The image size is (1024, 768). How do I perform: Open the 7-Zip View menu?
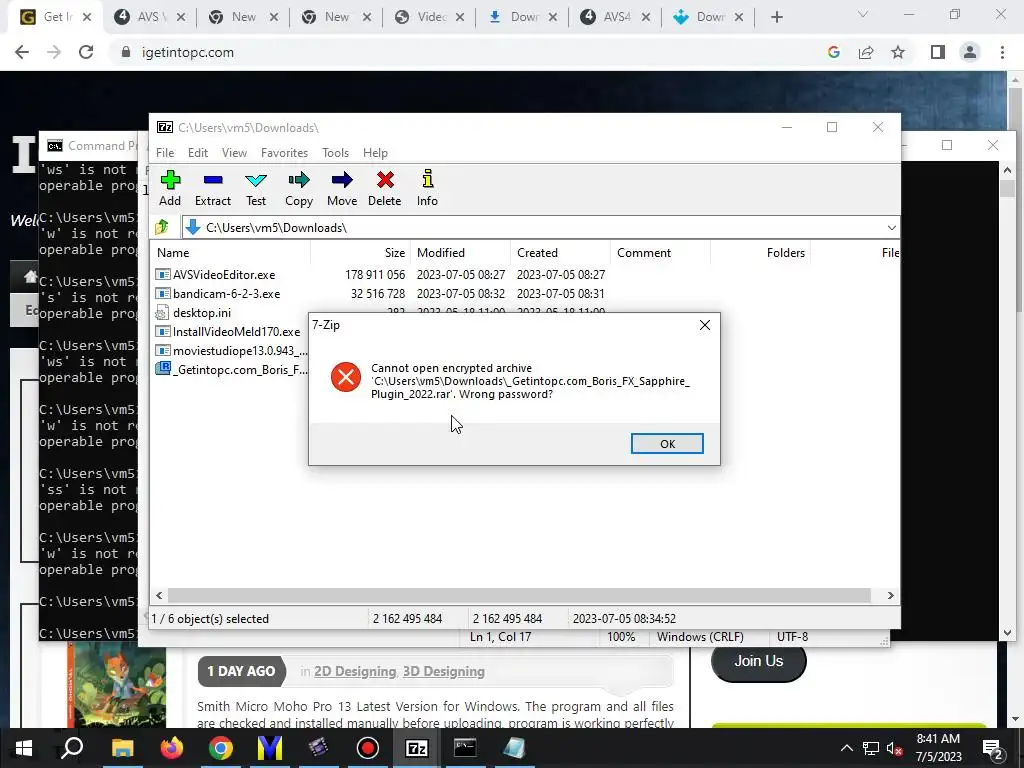(234, 153)
